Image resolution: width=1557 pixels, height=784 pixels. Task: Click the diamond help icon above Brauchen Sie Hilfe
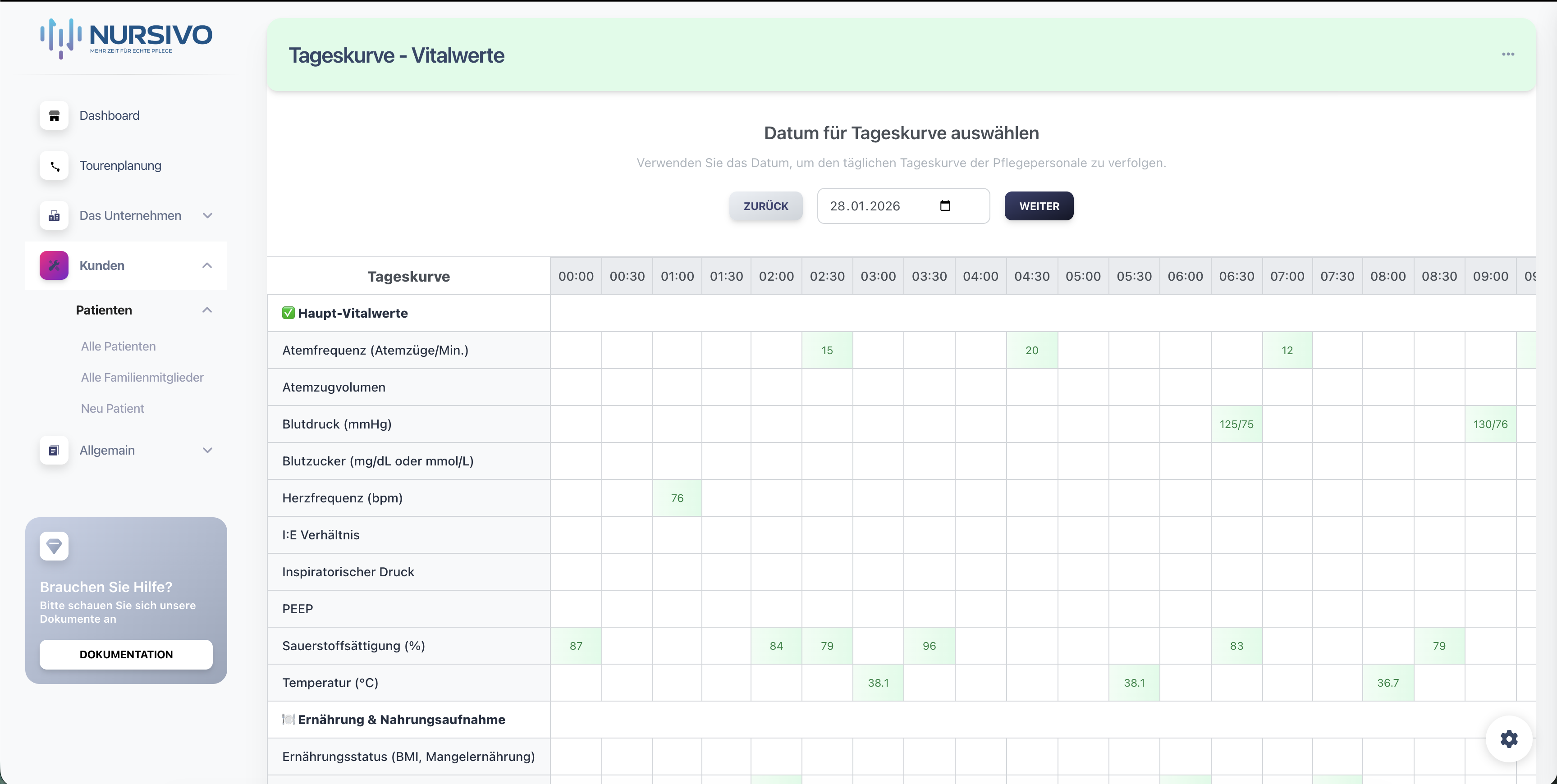point(54,545)
